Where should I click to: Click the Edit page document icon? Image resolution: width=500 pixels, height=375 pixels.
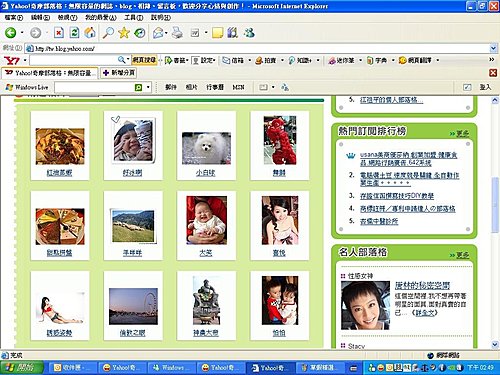(x=195, y=33)
